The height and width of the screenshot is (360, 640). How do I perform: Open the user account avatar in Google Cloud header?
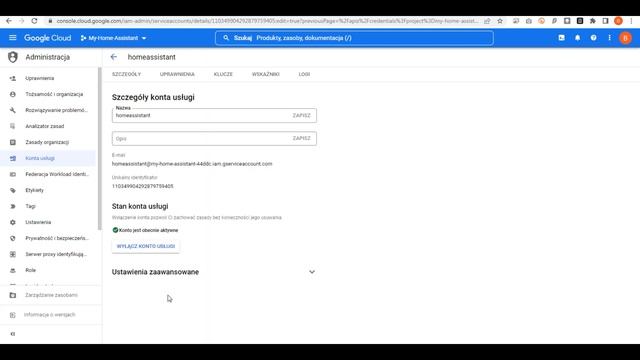tap(625, 38)
